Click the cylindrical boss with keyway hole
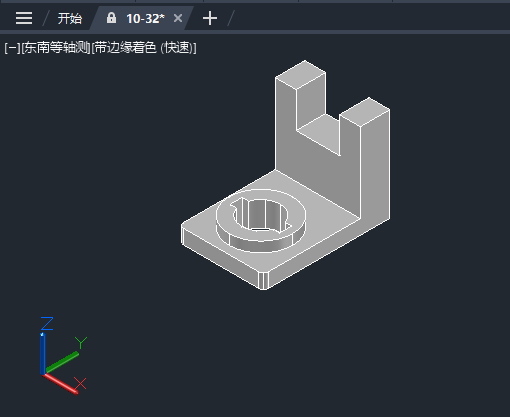Screen dimensions: 510x417 [x=260, y=220]
